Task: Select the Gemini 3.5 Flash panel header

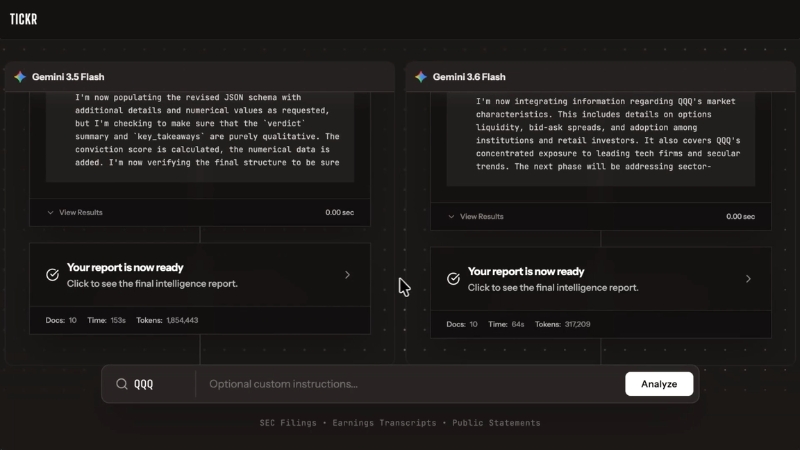Action: [x=200, y=77]
